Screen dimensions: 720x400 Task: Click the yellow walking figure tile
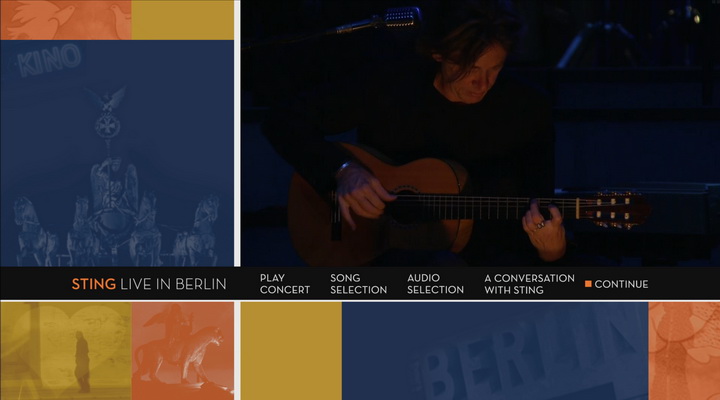click(x=66, y=351)
